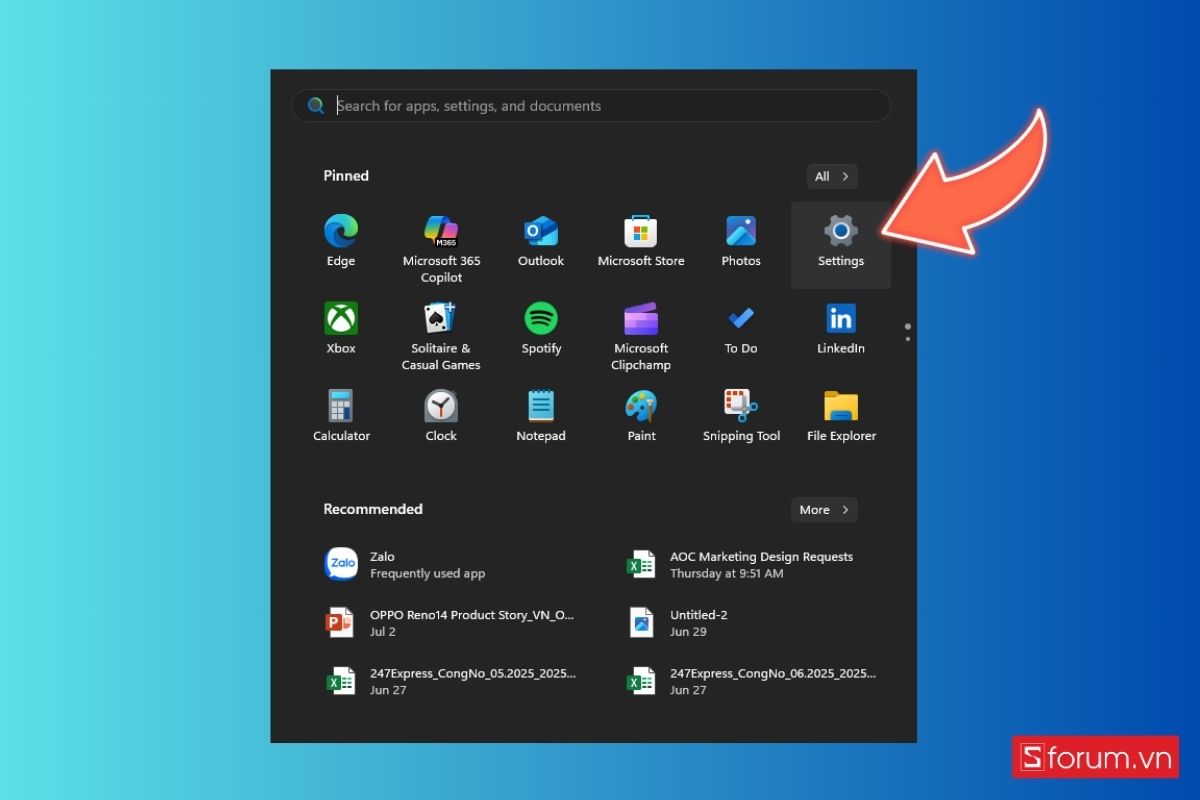Screen dimensions: 1200x800
Task: Launch Microsoft Clipchamp
Action: [x=641, y=336]
